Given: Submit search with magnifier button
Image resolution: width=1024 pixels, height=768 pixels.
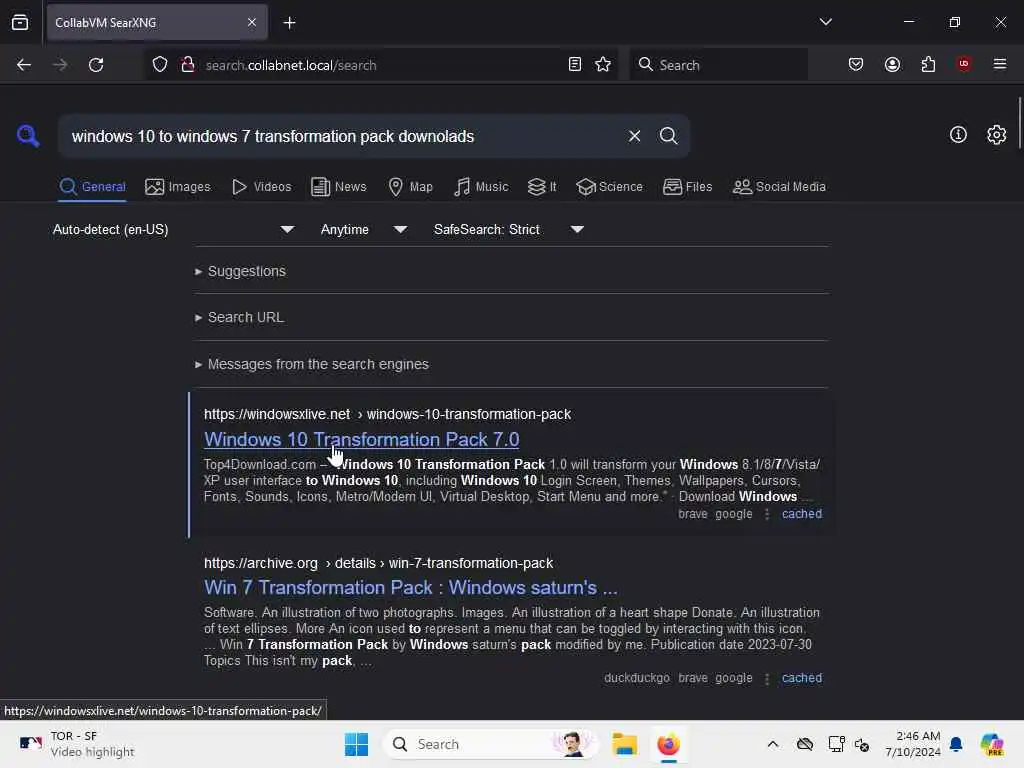Looking at the screenshot, I should pos(668,136).
